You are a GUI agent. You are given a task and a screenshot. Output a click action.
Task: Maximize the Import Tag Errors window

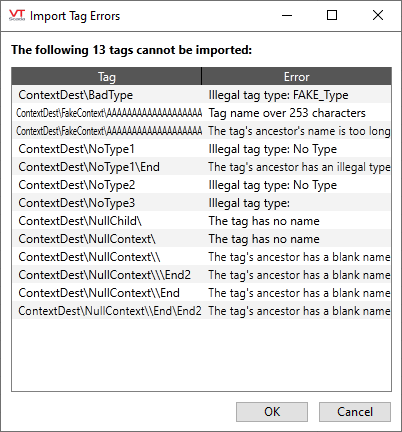[332, 15]
